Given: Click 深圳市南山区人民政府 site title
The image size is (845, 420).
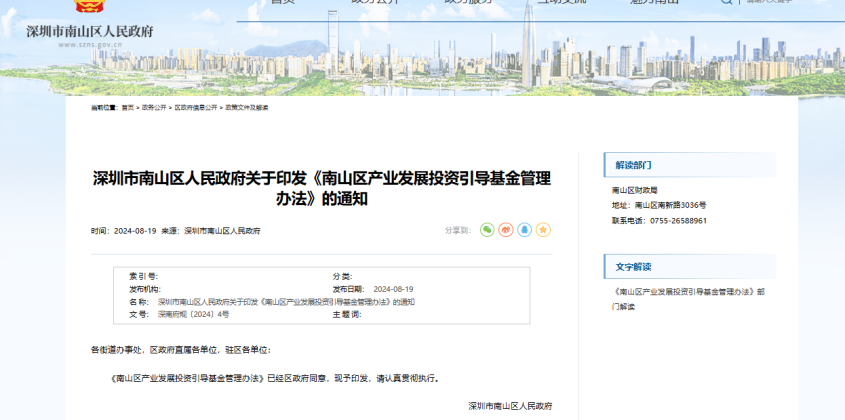Looking at the screenshot, I should click(90, 31).
